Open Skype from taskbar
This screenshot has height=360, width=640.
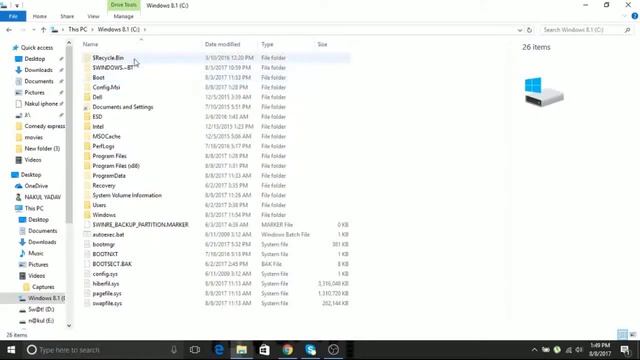310,350
